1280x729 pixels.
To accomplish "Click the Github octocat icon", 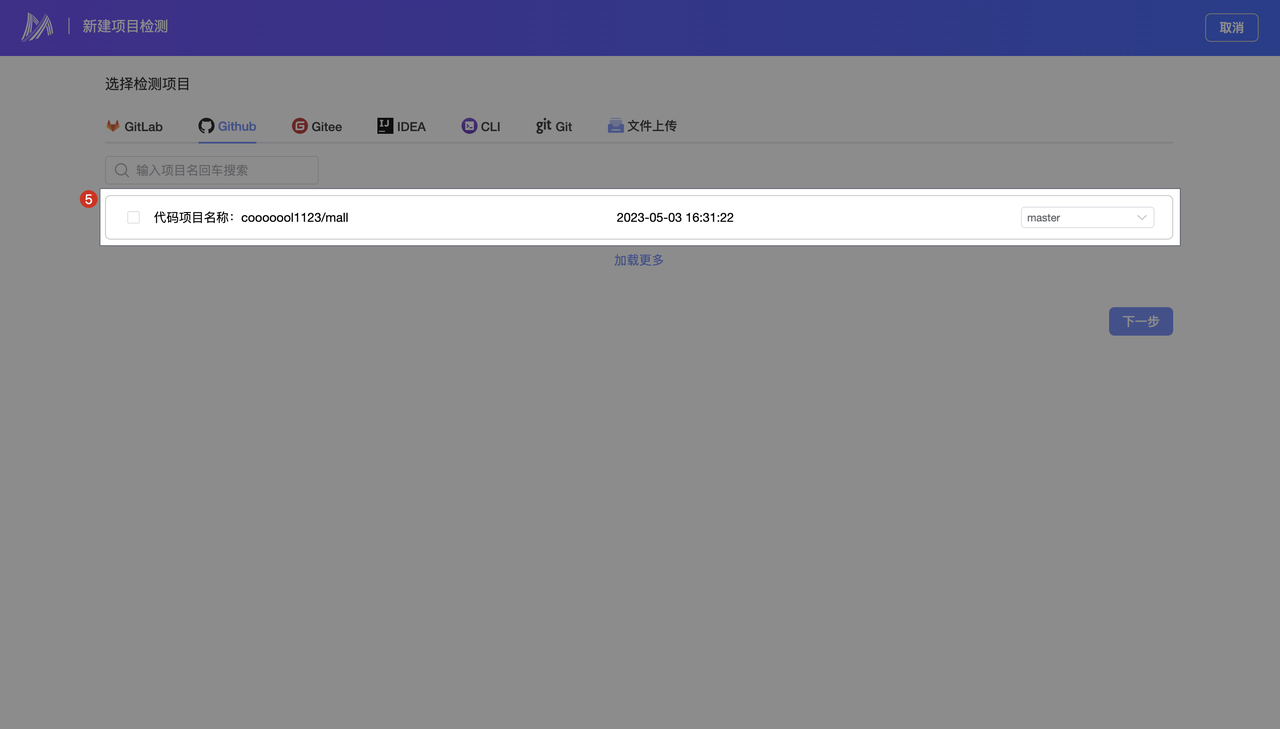I will 206,126.
